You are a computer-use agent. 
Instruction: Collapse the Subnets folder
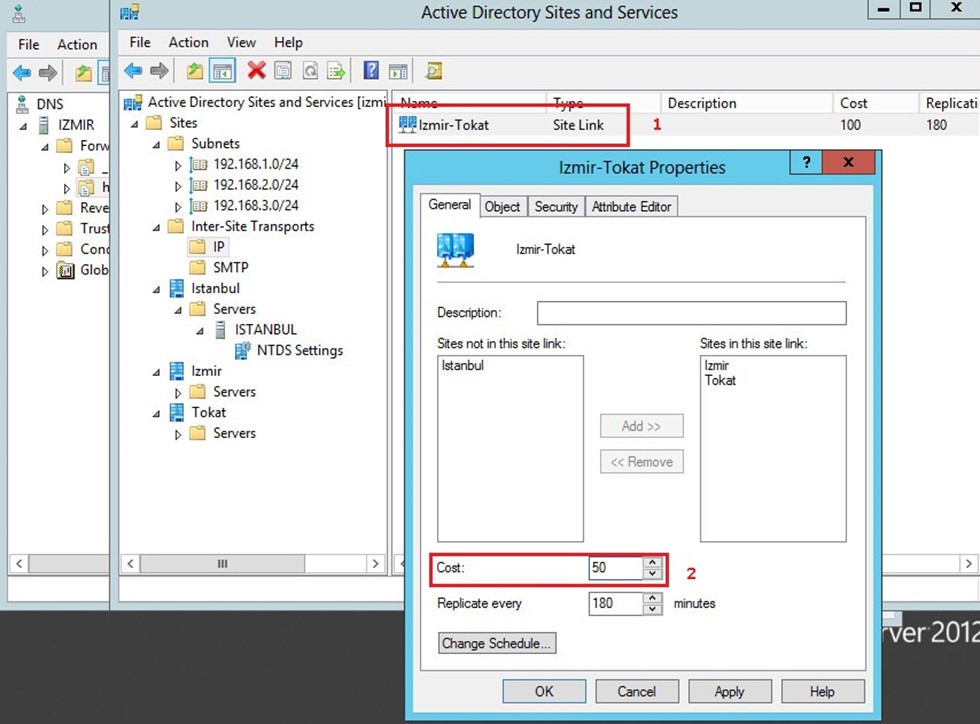pos(156,144)
